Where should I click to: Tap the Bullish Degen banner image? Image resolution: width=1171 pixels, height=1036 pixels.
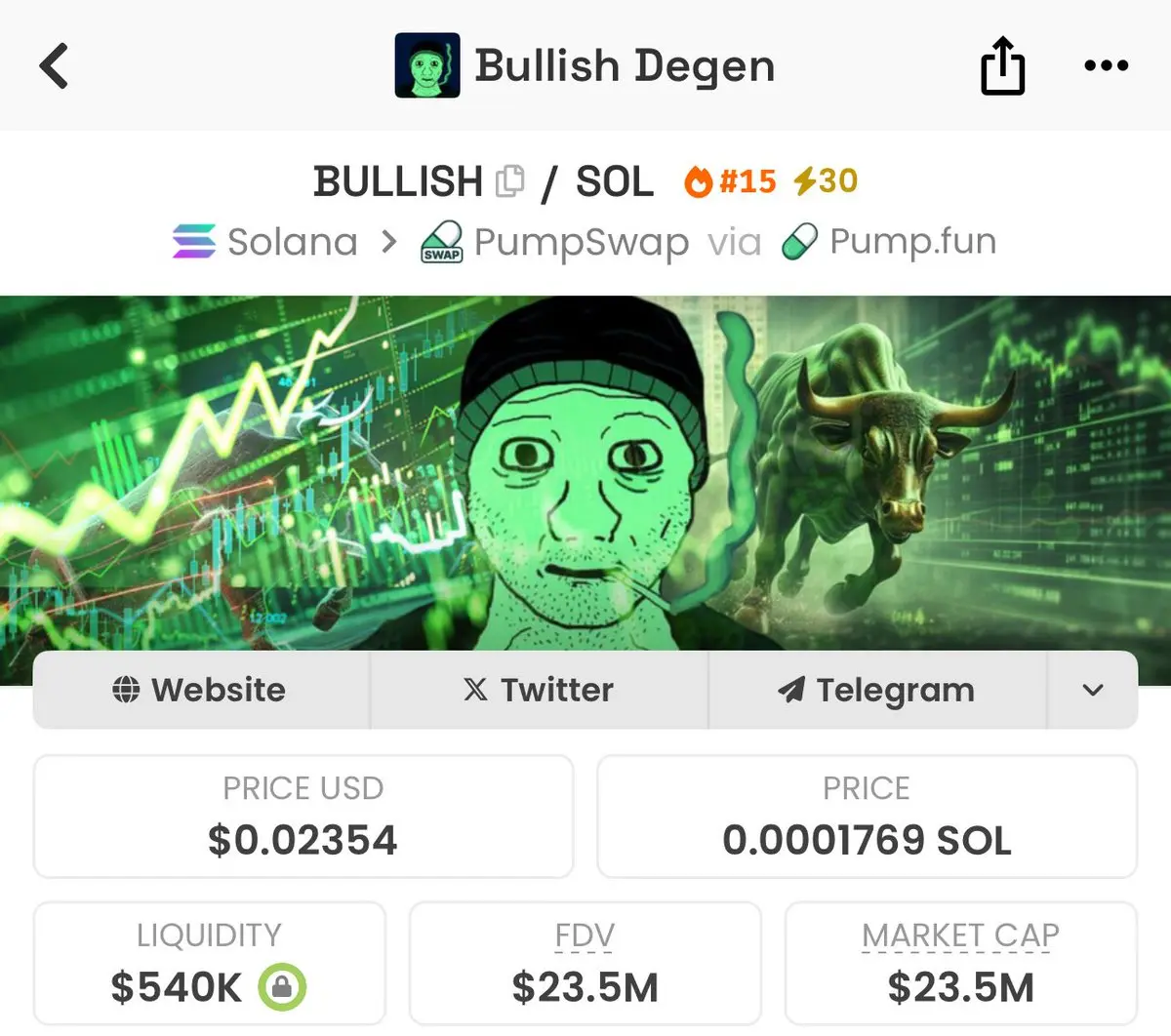point(585,473)
